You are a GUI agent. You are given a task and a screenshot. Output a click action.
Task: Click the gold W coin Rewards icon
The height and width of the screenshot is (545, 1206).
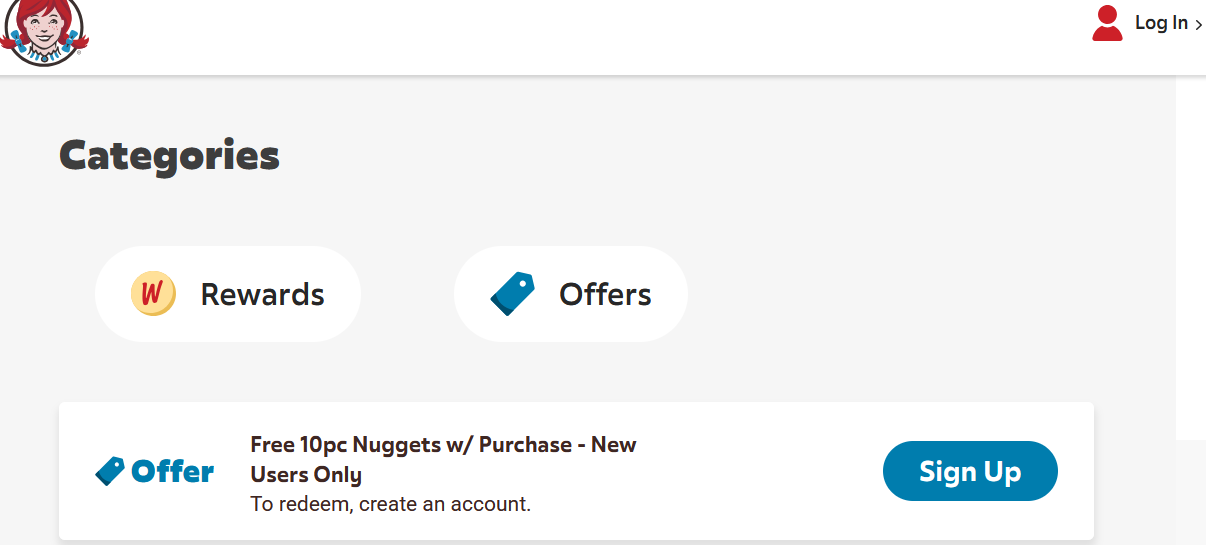[x=153, y=294]
